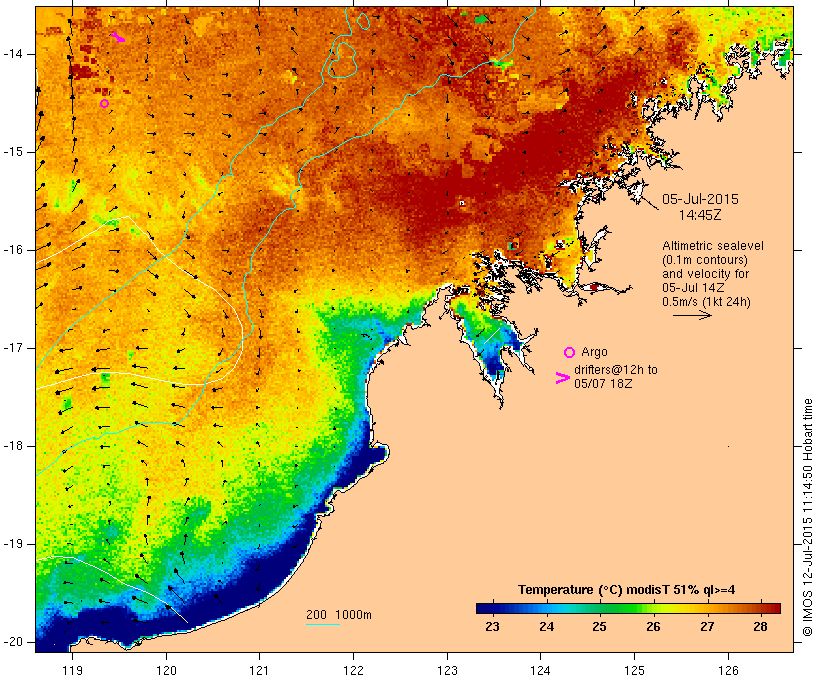Click the Temperature modisT colorbar title
Viewport: 820px width, 680px height.
point(627,590)
